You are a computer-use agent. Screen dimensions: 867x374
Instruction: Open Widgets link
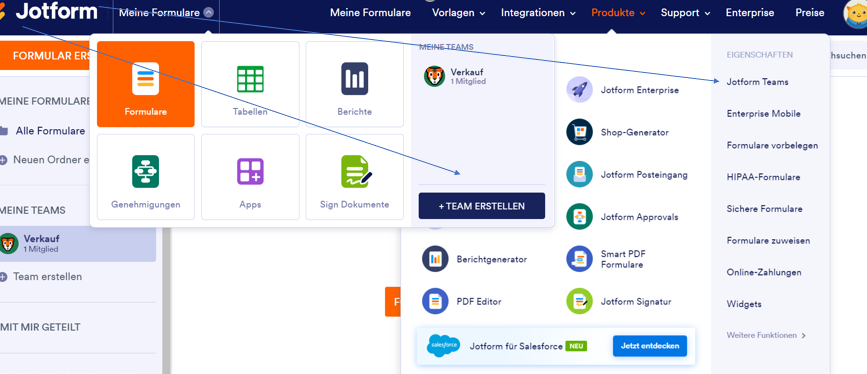coord(744,304)
